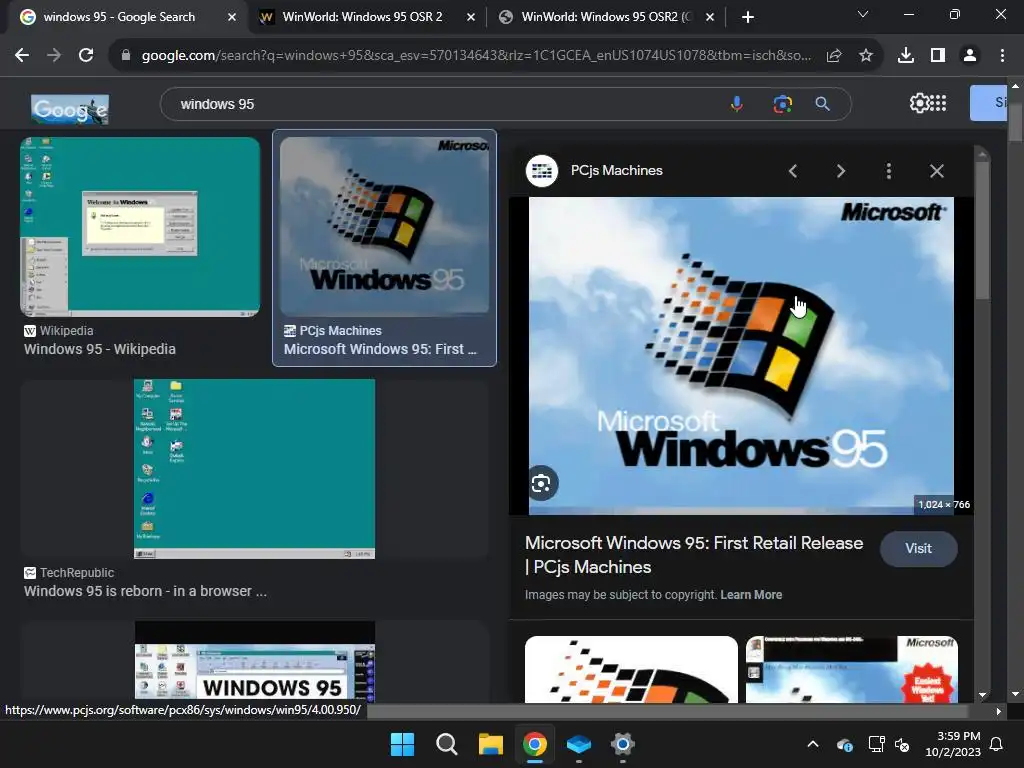1024x768 pixels.
Task: Open Chrome profile menu
Action: click(970, 56)
